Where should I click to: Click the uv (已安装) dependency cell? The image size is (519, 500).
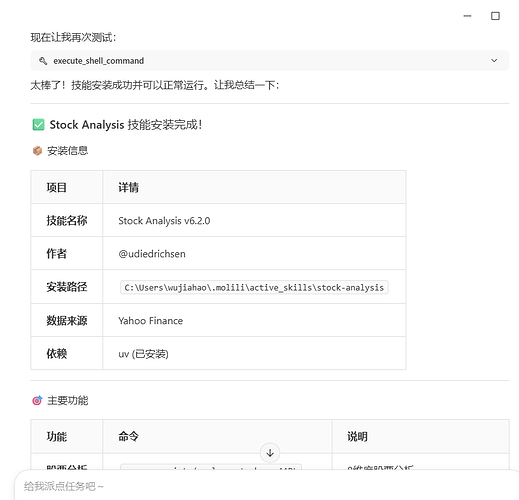coord(143,354)
